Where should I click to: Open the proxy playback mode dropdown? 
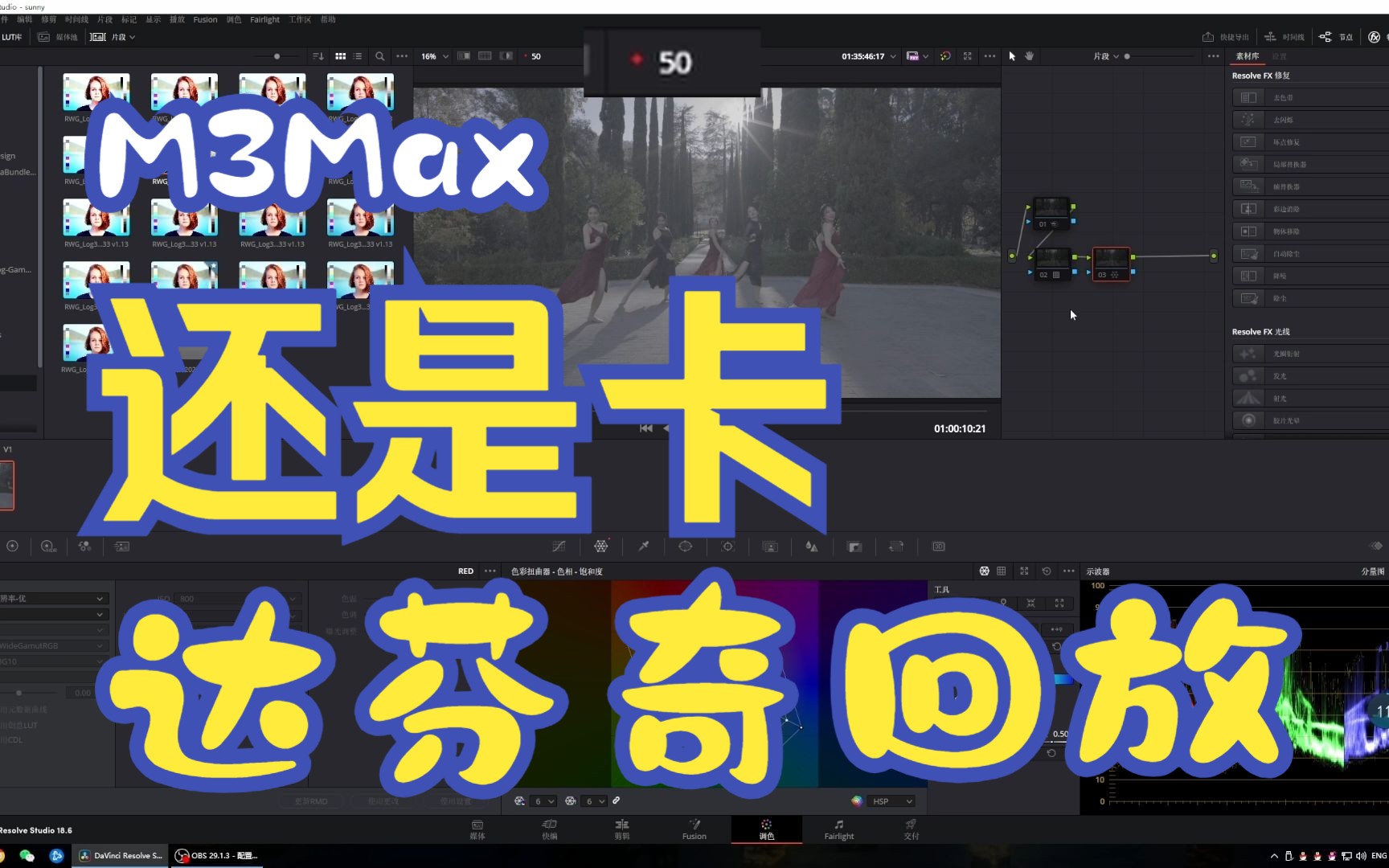[x=917, y=56]
